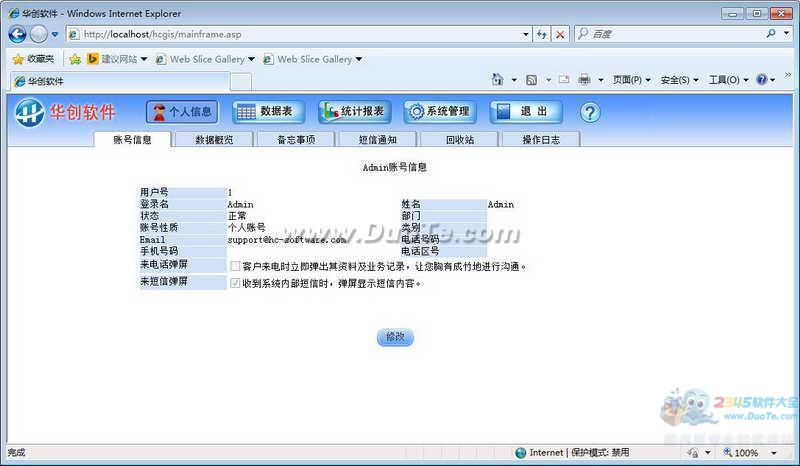Open 统计报表 reports
The image size is (800, 466).
click(x=353, y=112)
